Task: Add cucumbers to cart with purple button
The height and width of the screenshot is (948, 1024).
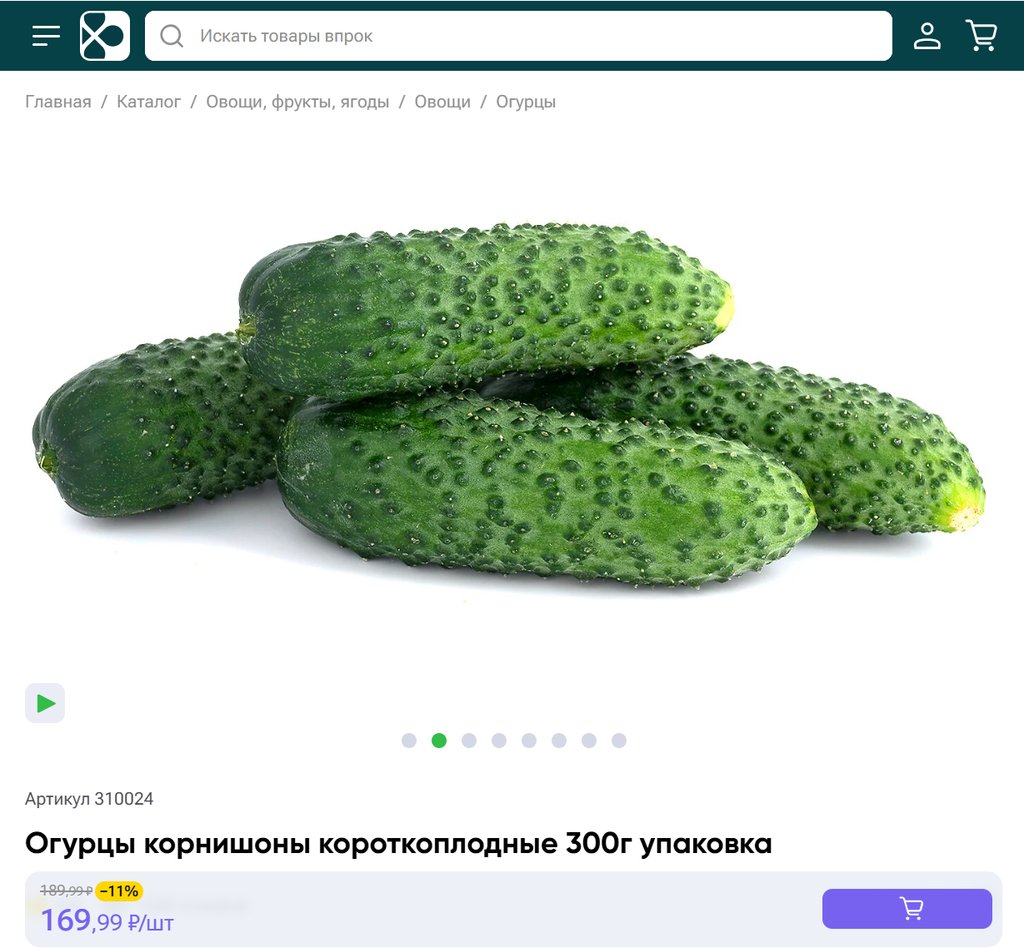Action: [906, 908]
